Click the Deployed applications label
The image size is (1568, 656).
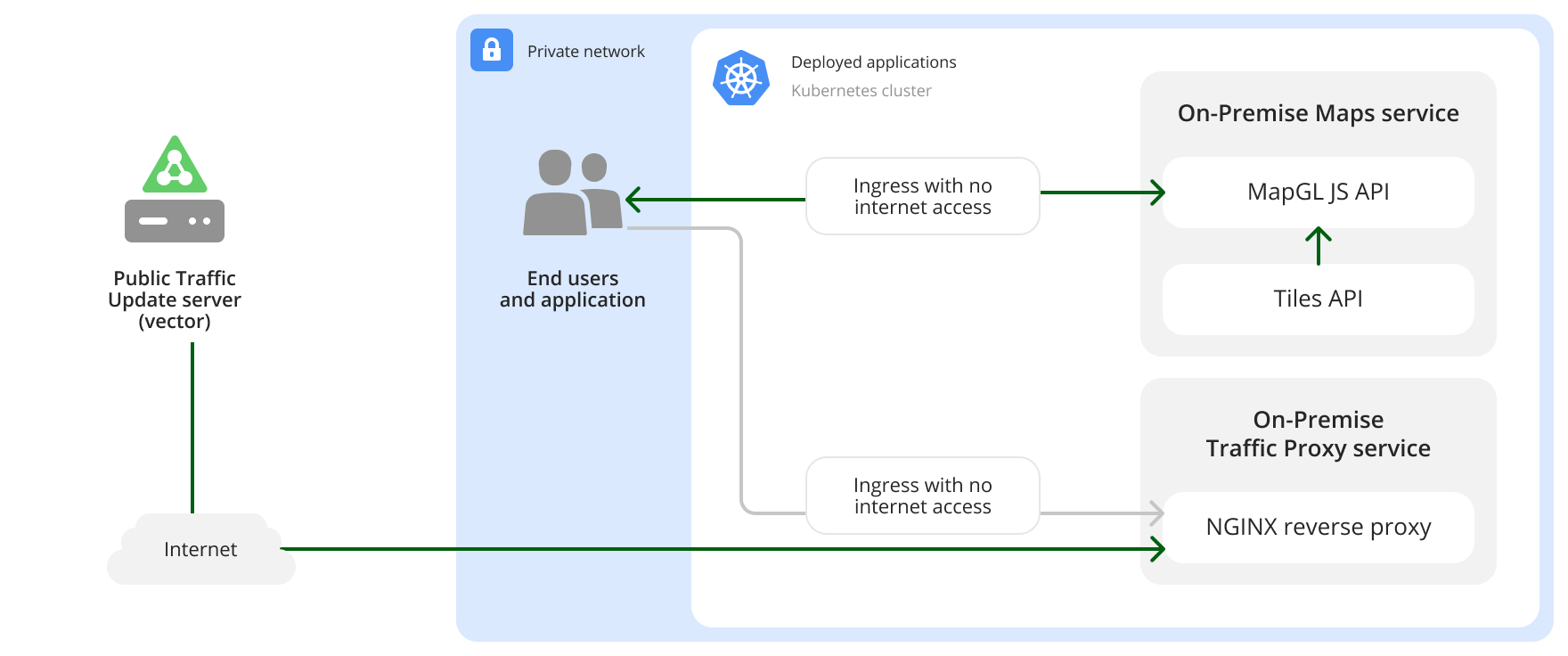874,62
